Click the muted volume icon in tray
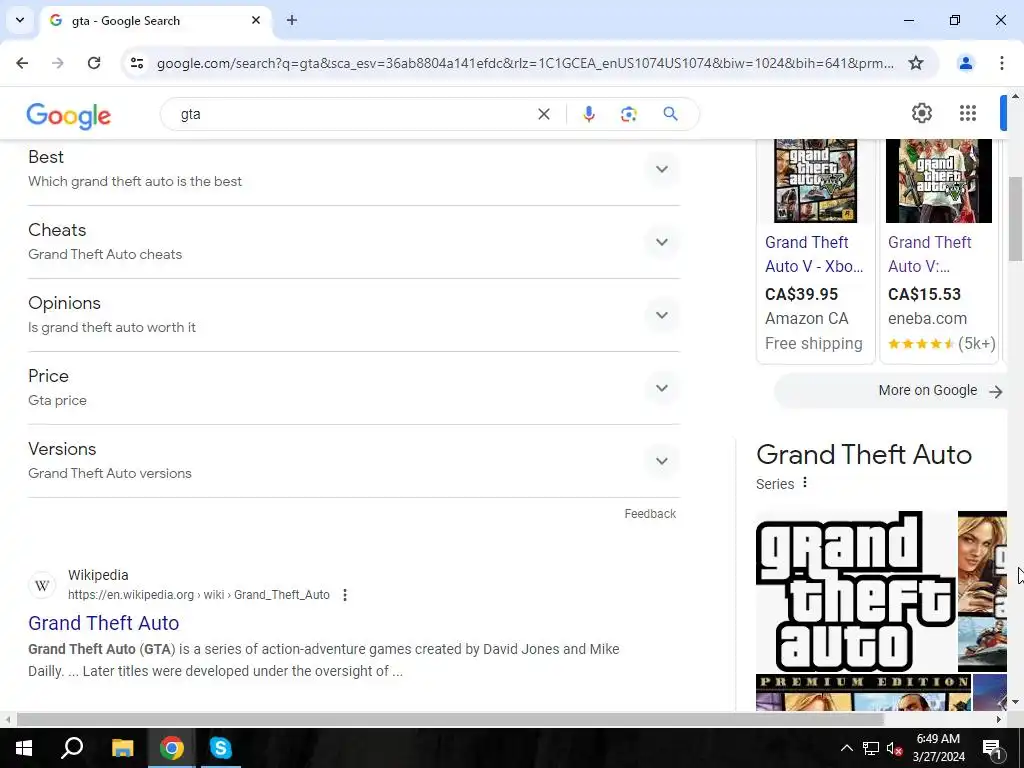The height and width of the screenshot is (768, 1024). coord(895,748)
